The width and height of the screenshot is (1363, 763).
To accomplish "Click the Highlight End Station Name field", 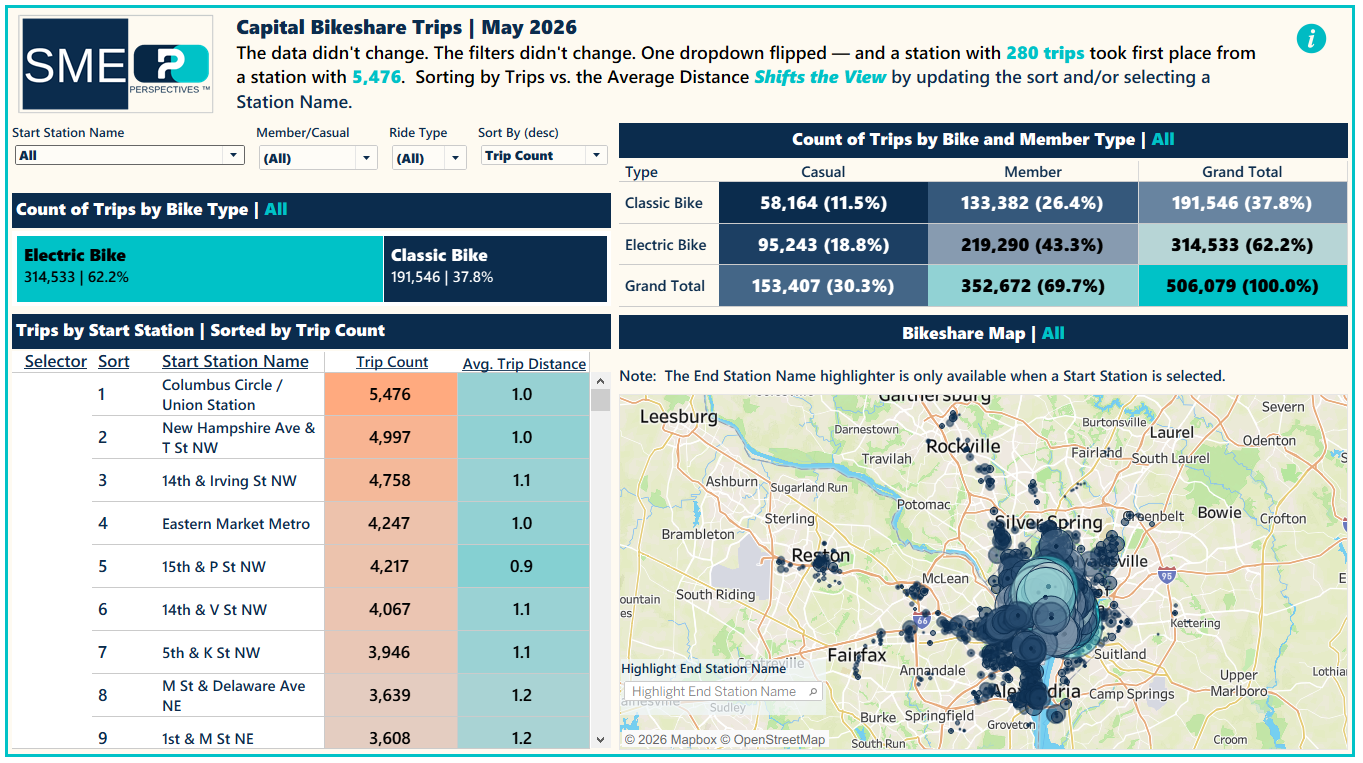I will (x=723, y=691).
